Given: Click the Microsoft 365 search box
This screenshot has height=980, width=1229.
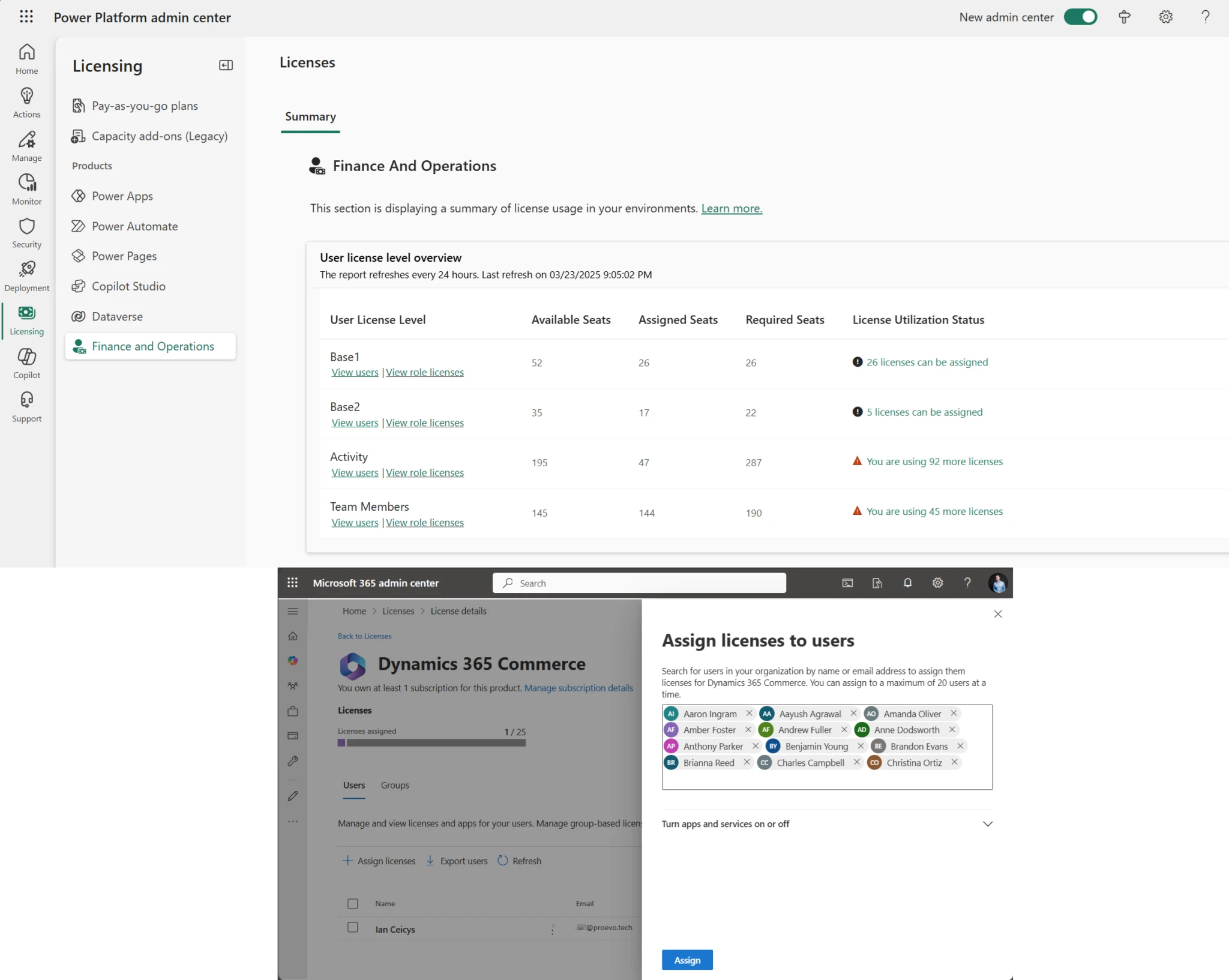Looking at the screenshot, I should point(639,583).
